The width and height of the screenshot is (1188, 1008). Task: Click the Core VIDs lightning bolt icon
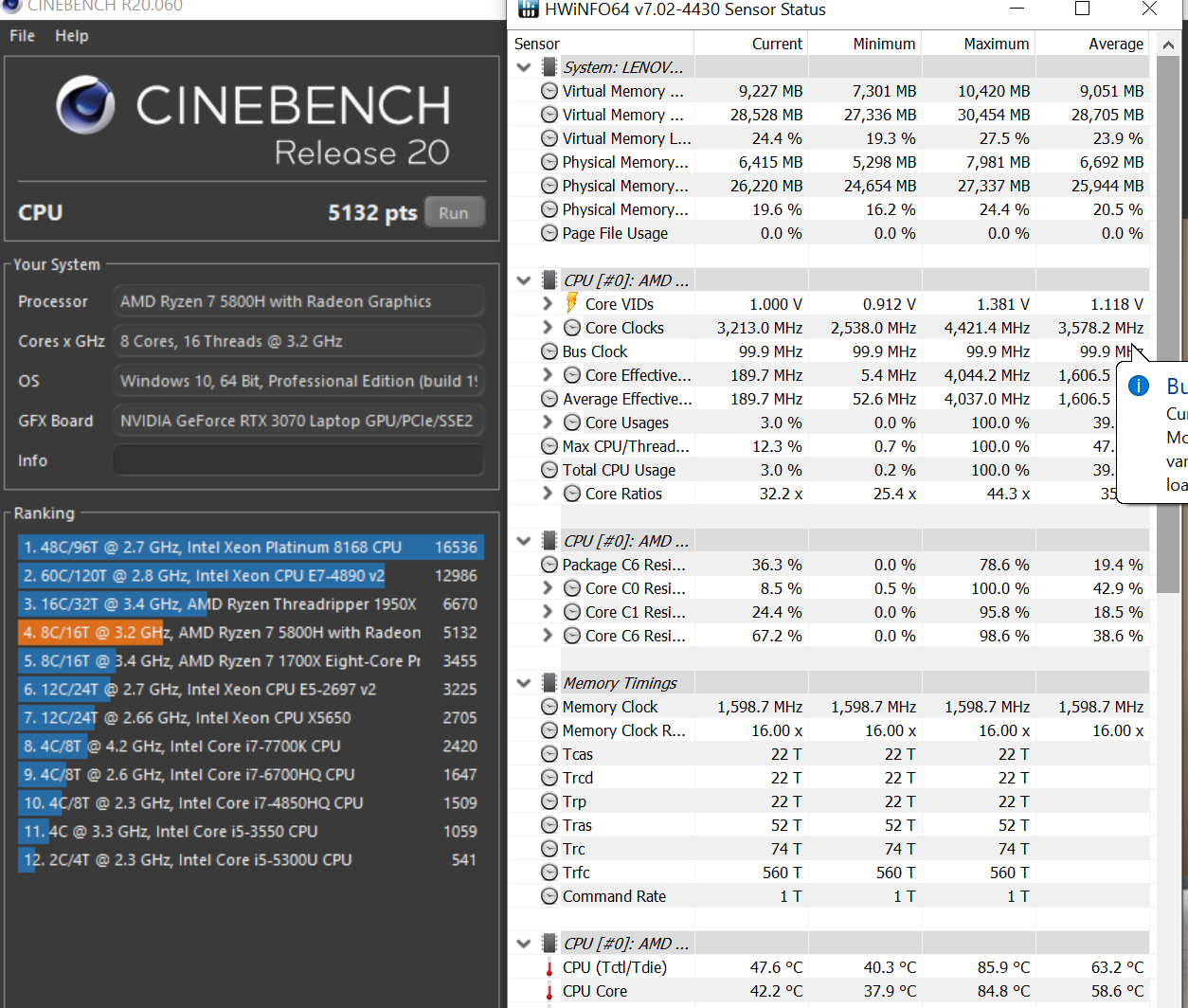click(571, 303)
